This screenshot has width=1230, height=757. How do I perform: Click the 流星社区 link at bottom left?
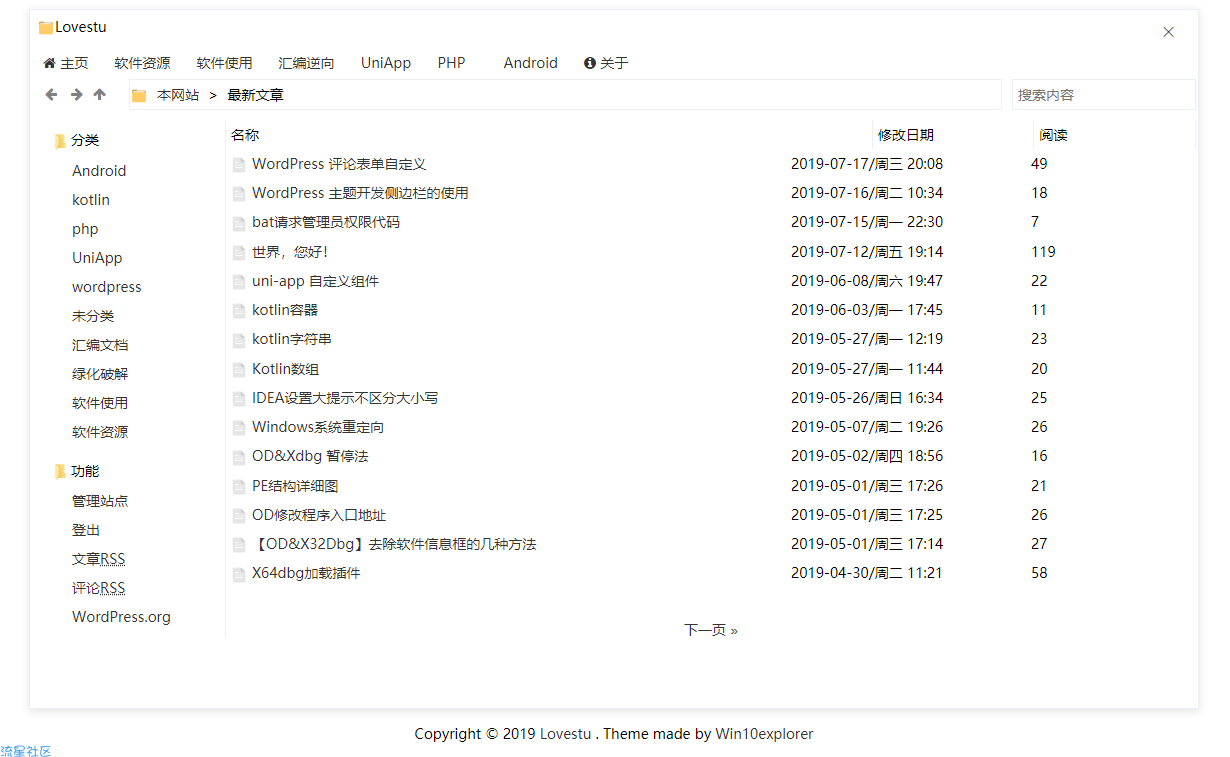click(26, 751)
